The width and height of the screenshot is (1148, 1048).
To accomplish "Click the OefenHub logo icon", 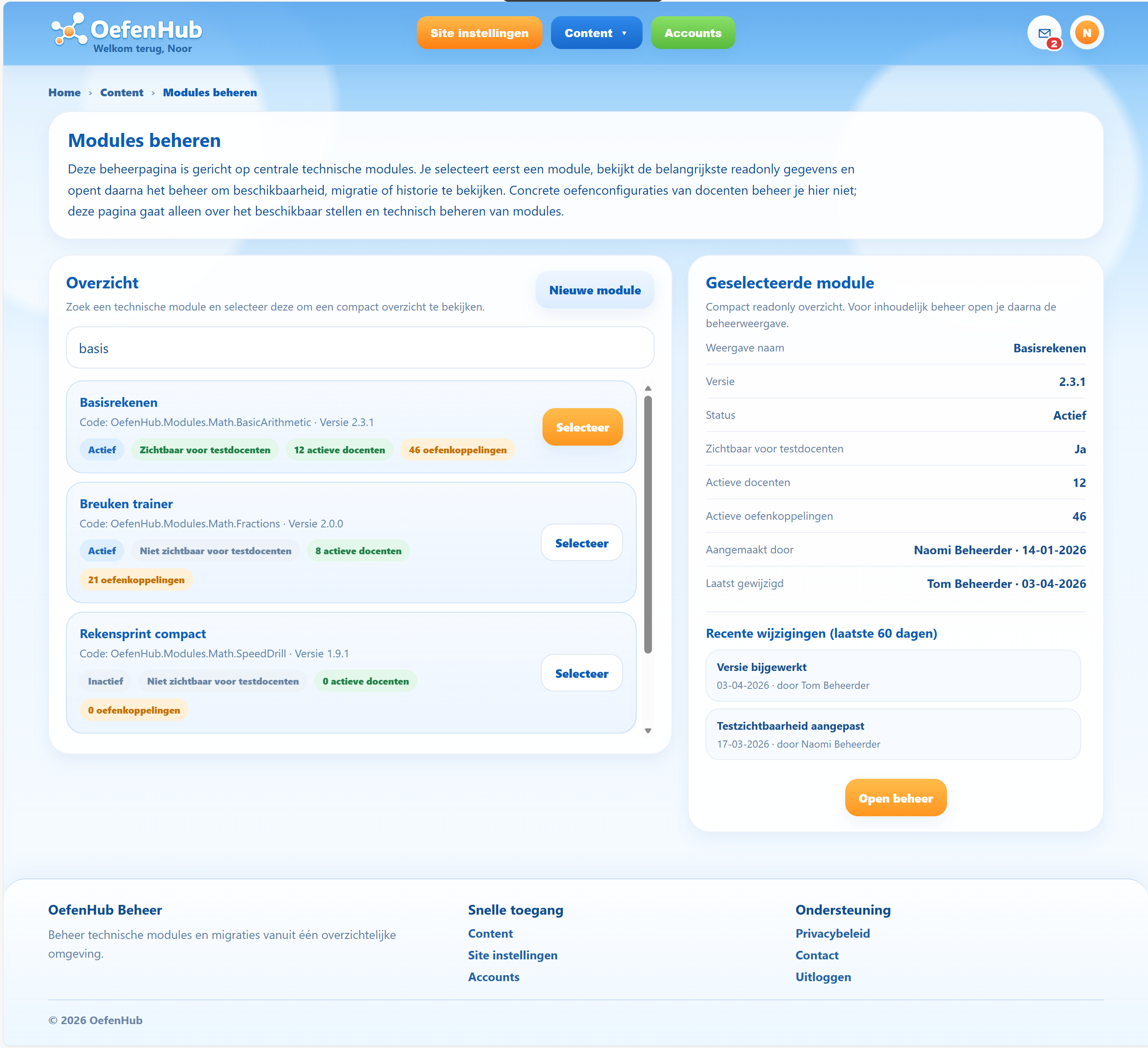I will pyautogui.click(x=69, y=30).
